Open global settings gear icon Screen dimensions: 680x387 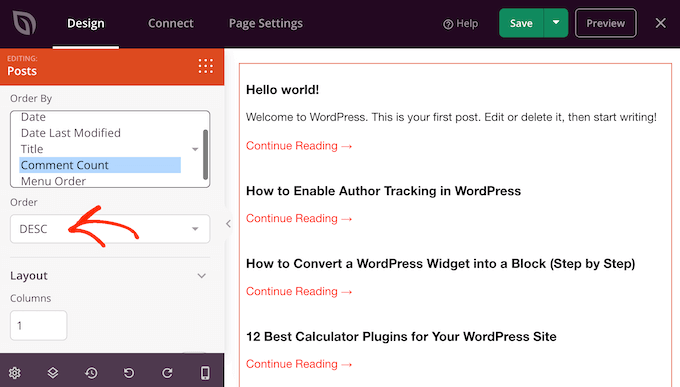pyautogui.click(x=15, y=373)
